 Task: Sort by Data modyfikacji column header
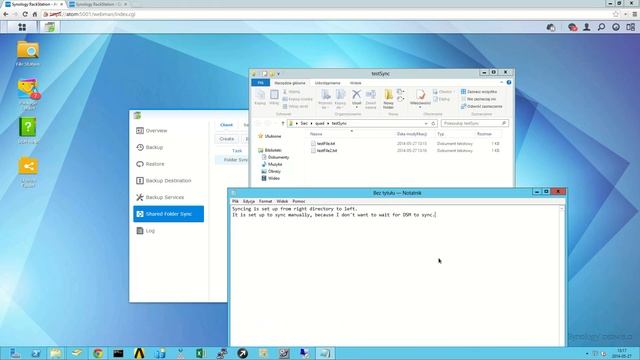point(411,134)
